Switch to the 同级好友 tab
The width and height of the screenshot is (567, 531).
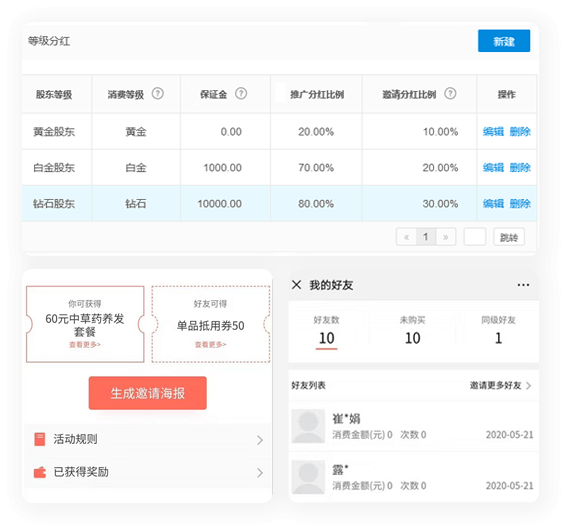click(x=498, y=332)
